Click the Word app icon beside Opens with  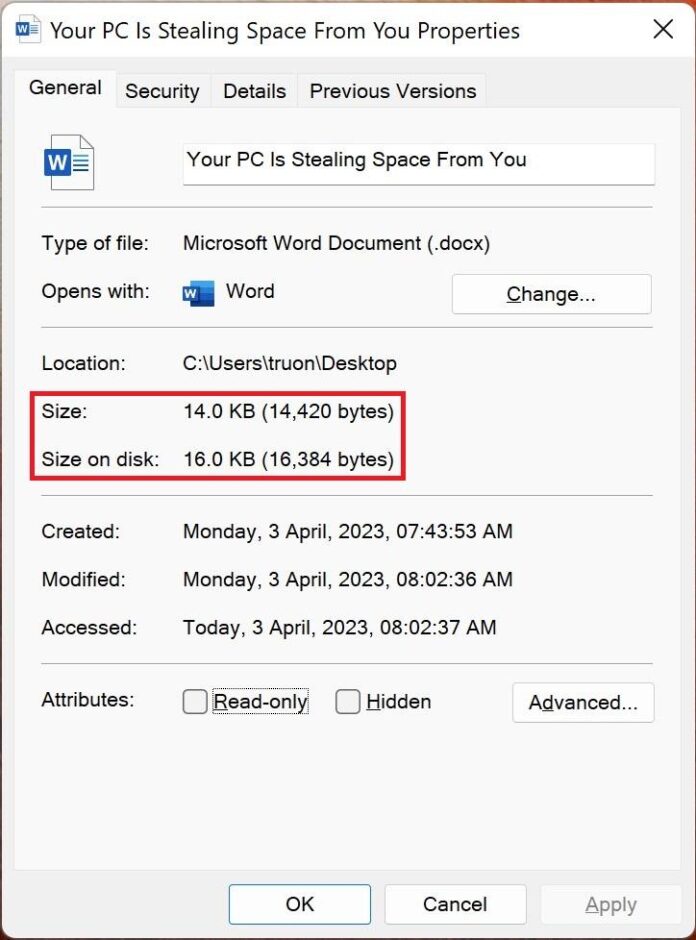click(x=198, y=293)
